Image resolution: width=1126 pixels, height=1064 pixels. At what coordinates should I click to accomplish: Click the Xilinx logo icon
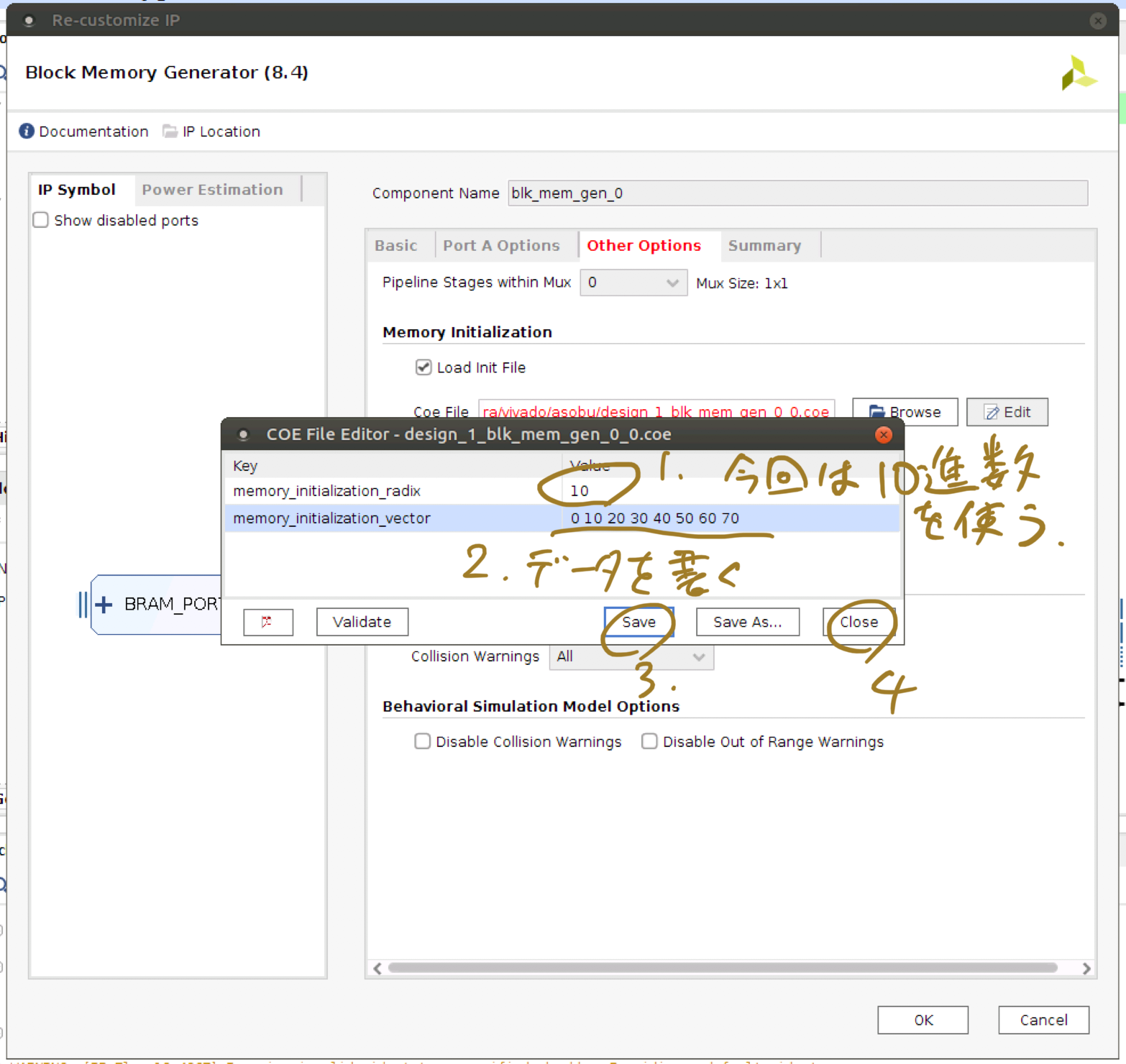point(1079,73)
